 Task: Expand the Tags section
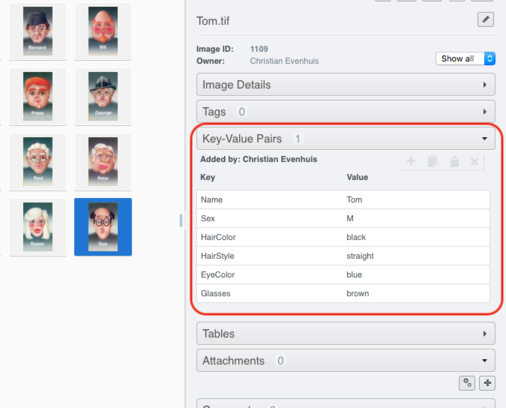pos(346,111)
